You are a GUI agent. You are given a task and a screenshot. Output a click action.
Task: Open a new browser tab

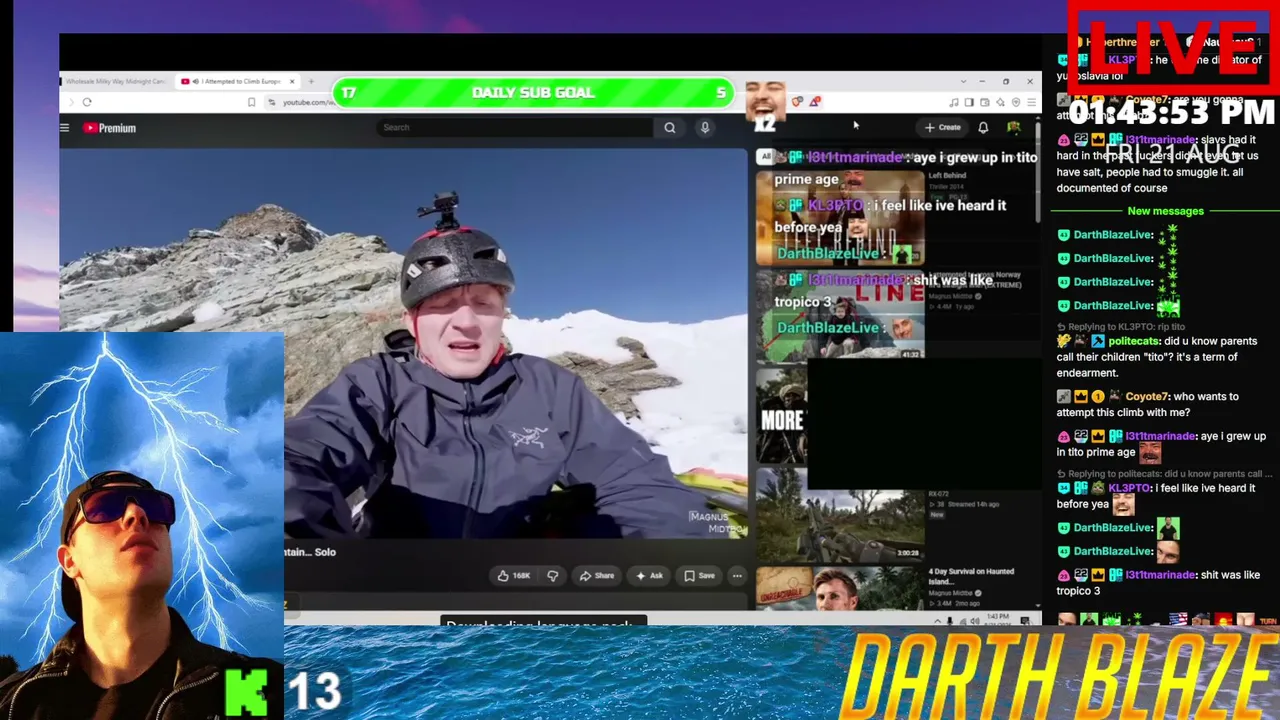click(311, 81)
